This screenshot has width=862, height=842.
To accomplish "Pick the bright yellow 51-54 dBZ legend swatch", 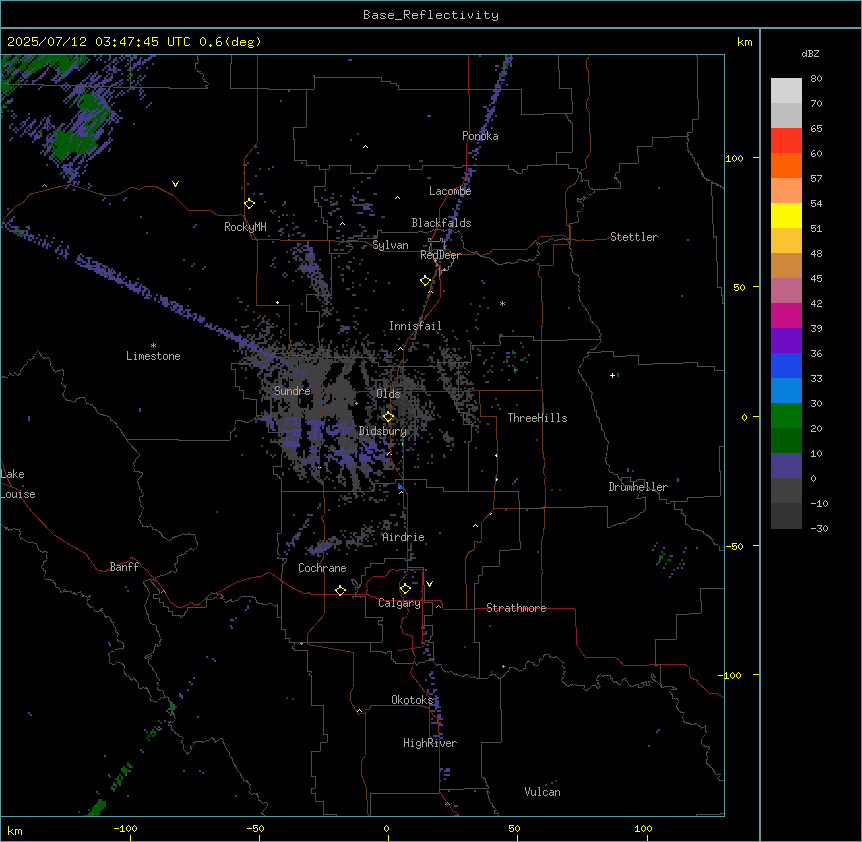I will (x=786, y=215).
